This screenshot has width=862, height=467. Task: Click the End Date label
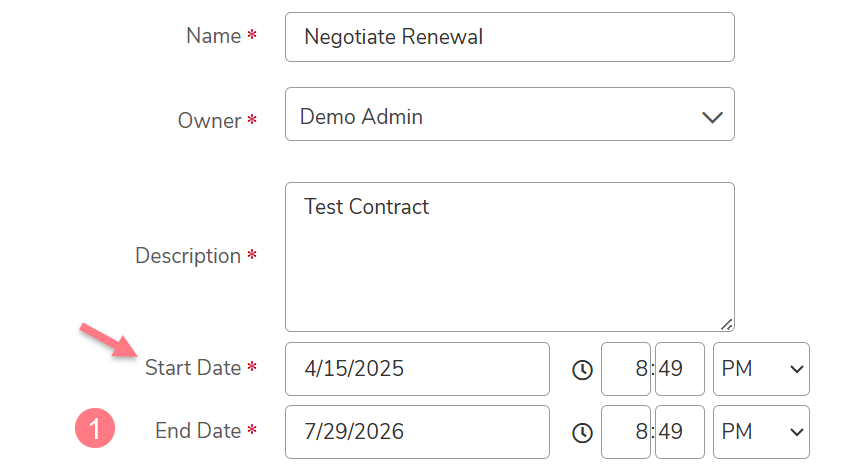pos(198,431)
